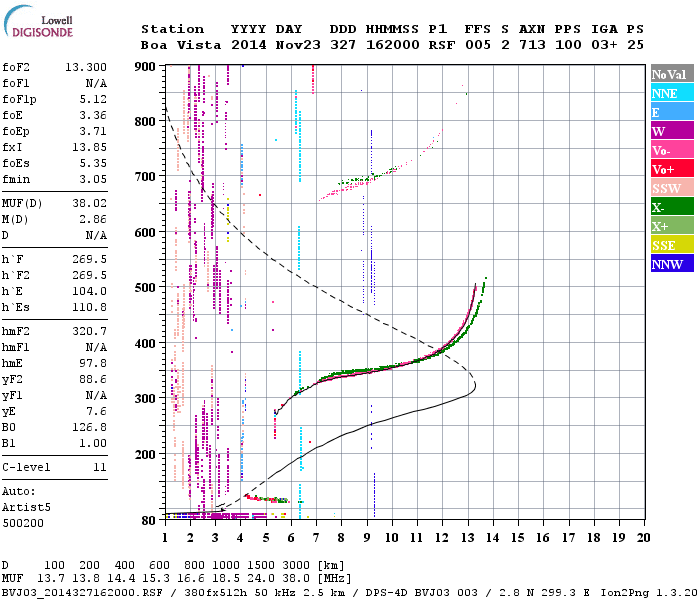The height and width of the screenshot is (600, 700).
Task: Click the M(D) value 2.86
Action: point(93,219)
